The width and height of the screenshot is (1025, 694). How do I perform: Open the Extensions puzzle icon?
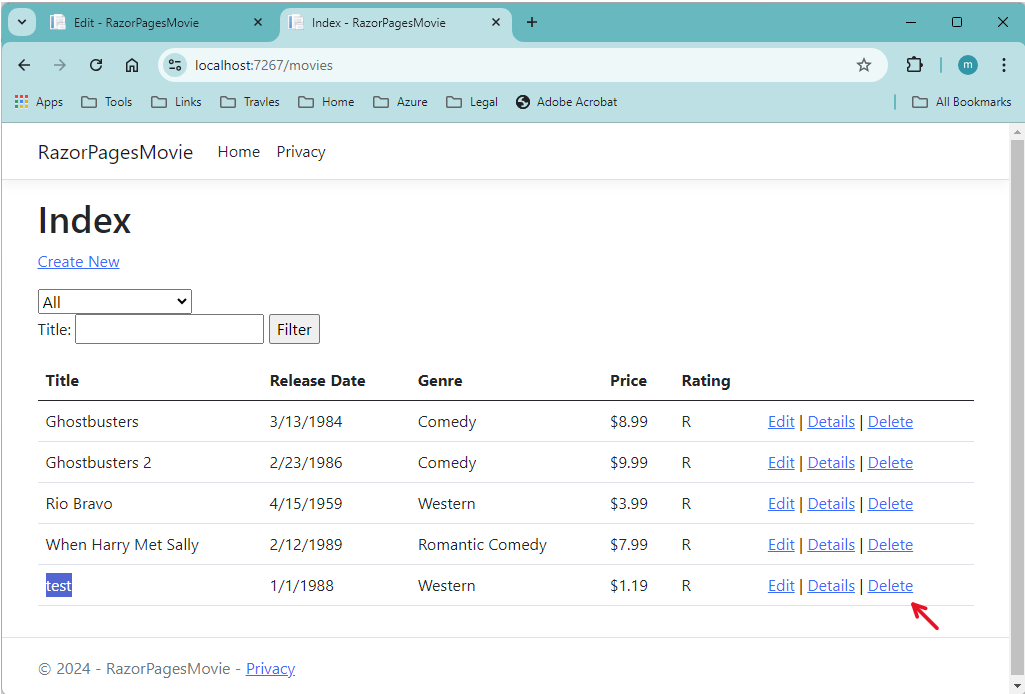coord(914,65)
